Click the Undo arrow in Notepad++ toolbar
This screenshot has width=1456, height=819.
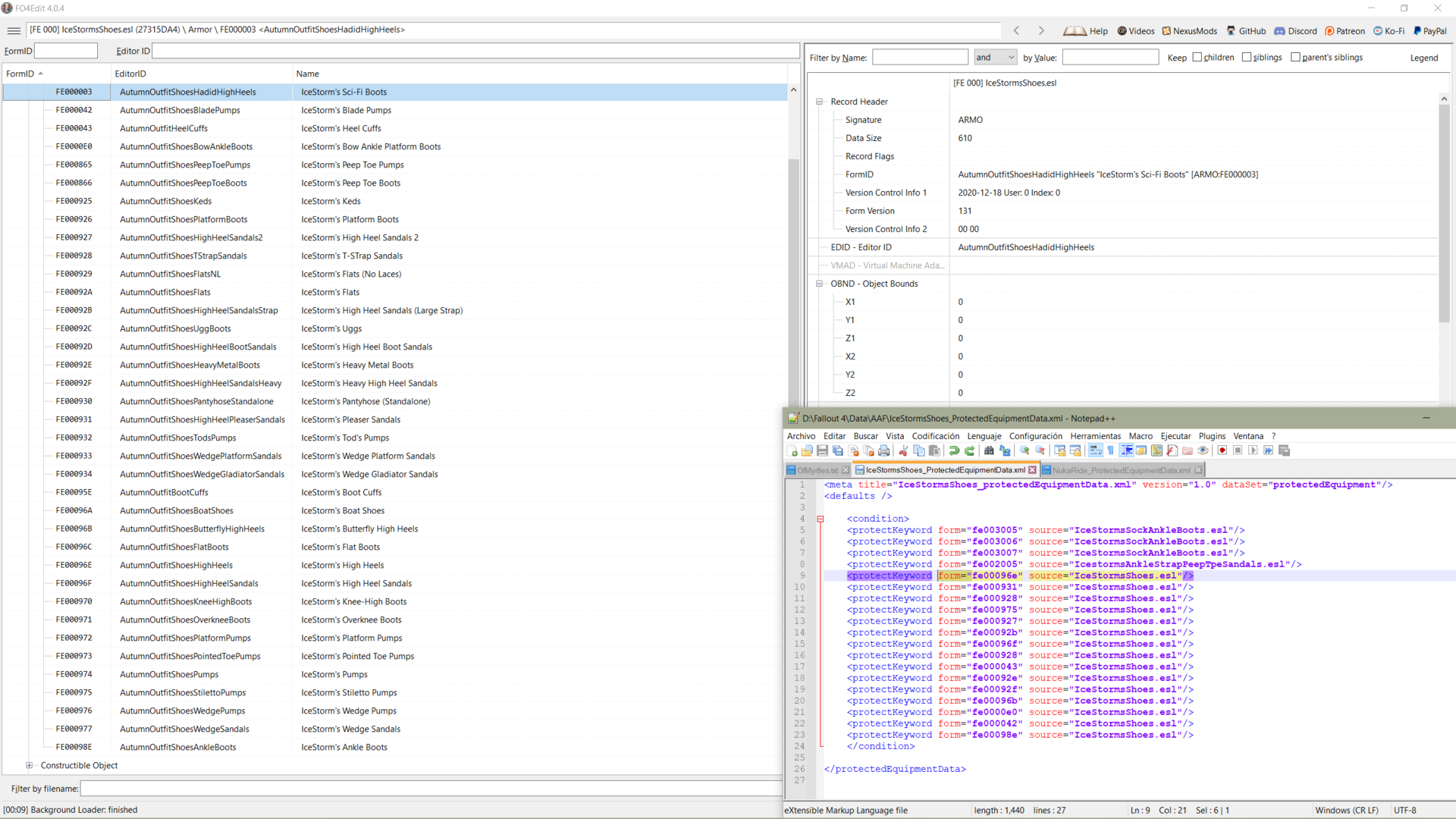pyautogui.click(x=954, y=450)
